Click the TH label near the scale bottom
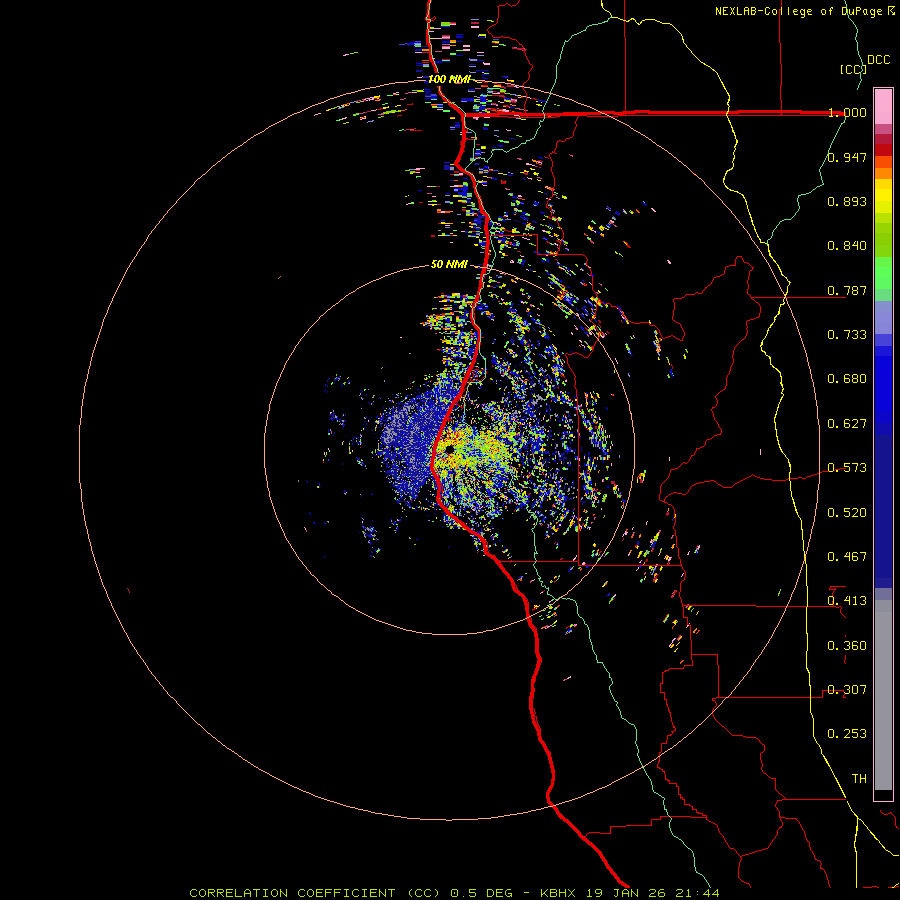The width and height of the screenshot is (900, 900). [x=859, y=779]
